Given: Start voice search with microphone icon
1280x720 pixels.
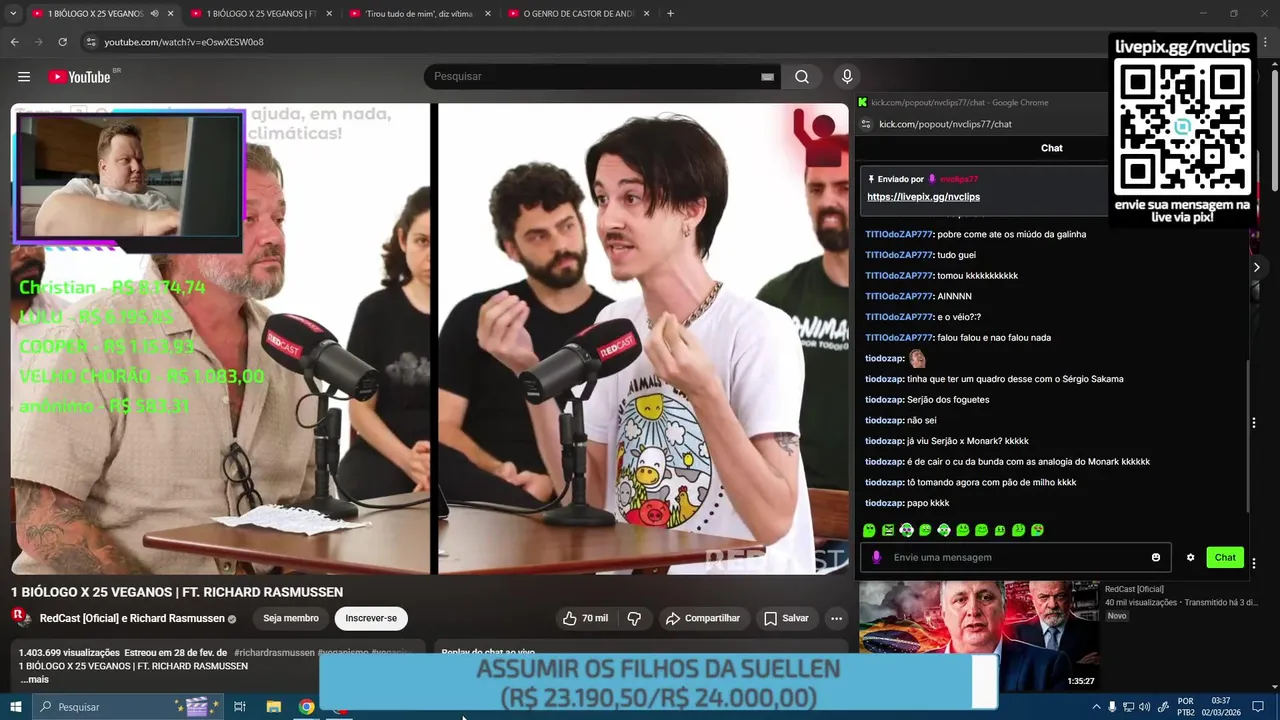Looking at the screenshot, I should tap(847, 77).
